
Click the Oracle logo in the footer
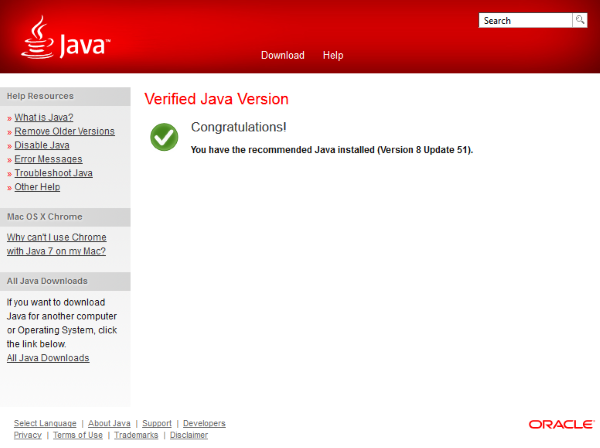coord(561,424)
